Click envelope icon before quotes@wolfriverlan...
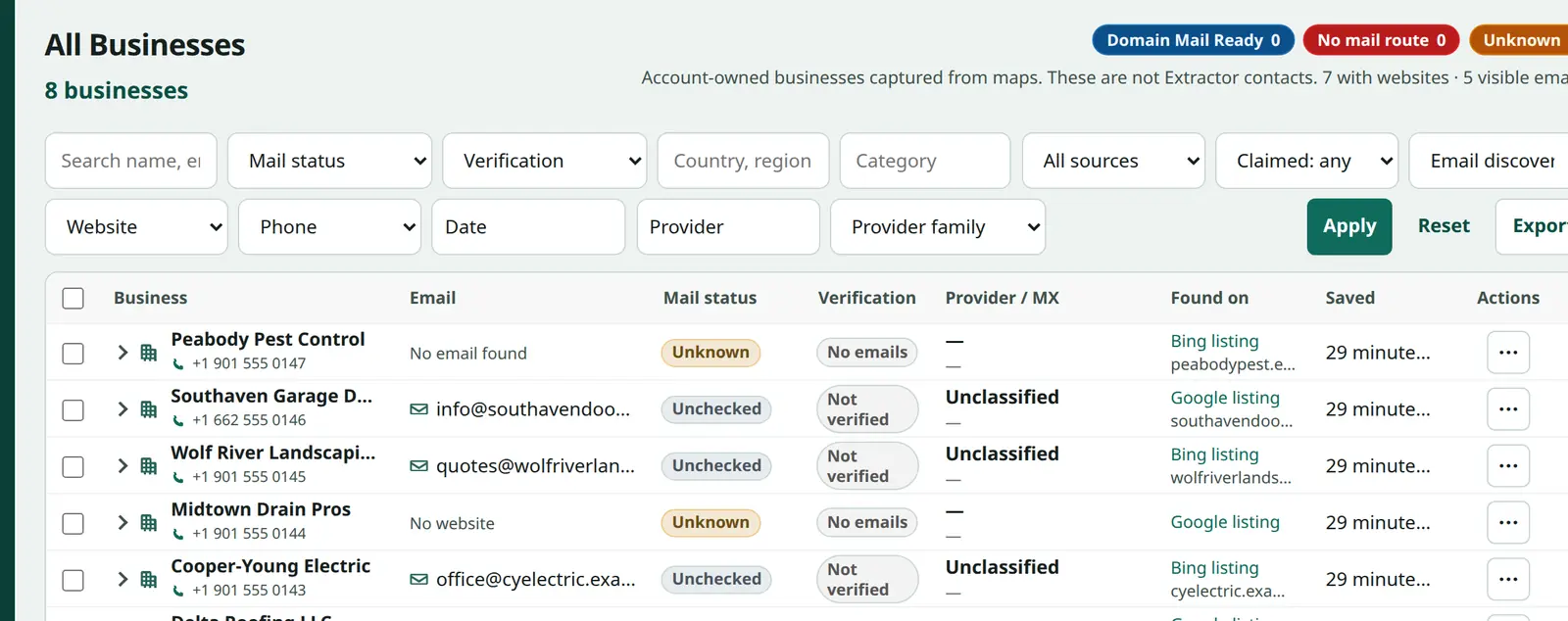 tap(418, 466)
